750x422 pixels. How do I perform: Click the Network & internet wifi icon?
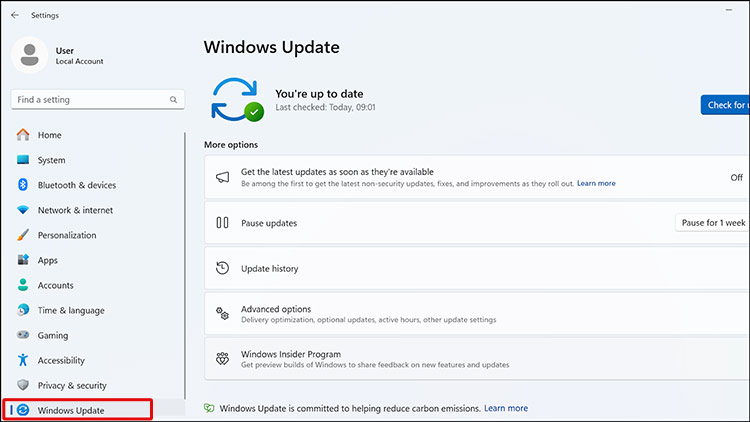tap(23, 210)
